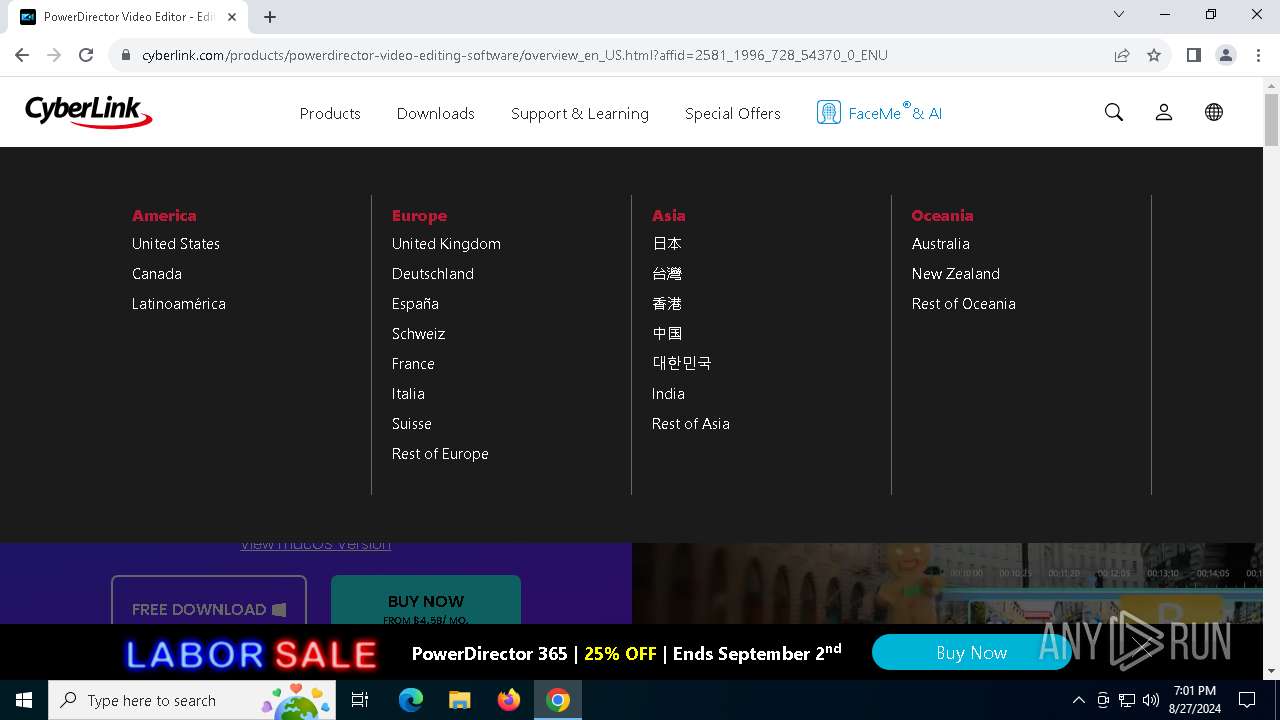Image resolution: width=1280 pixels, height=720 pixels.
Task: Choose India region
Action: 668,393
